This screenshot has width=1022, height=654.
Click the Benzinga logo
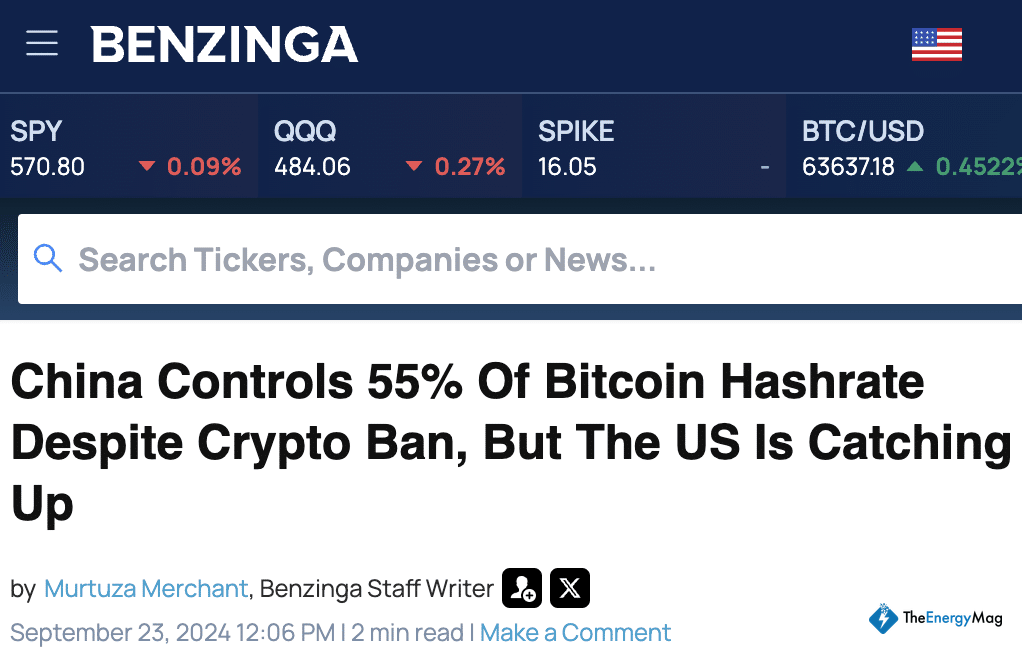(225, 44)
